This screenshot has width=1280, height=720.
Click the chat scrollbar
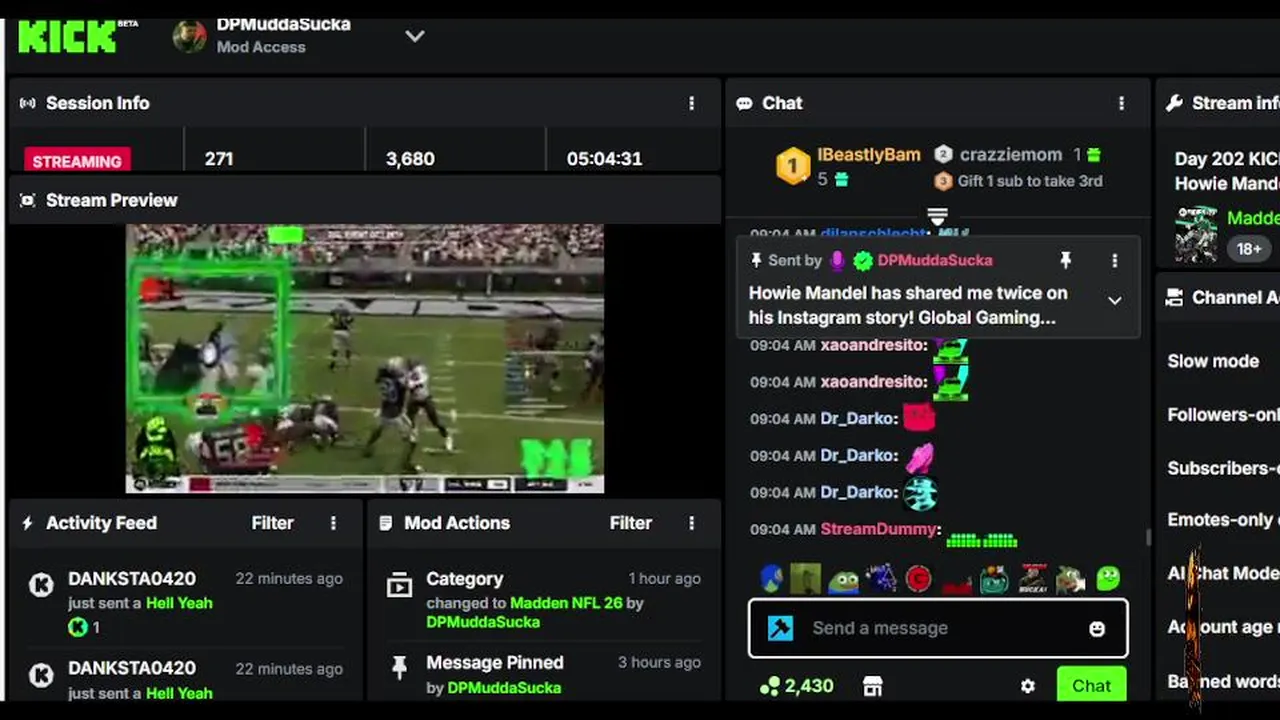(1148, 537)
